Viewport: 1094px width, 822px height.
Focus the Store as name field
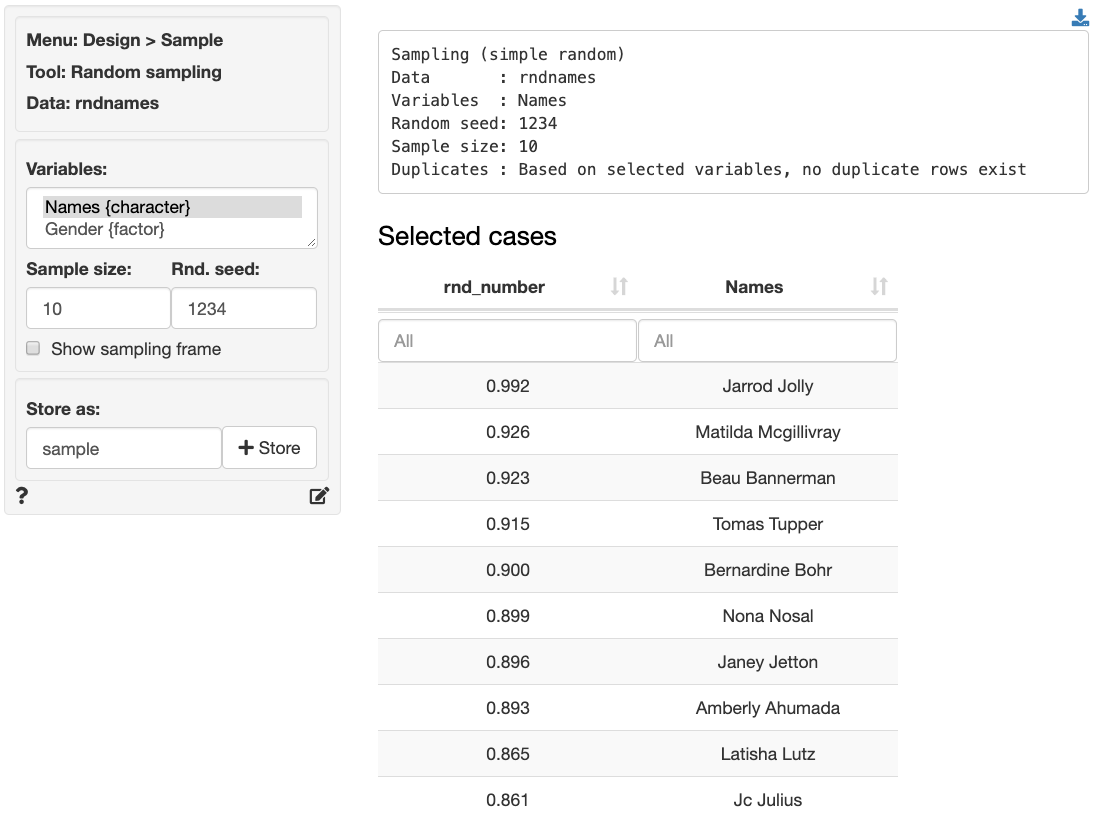123,449
